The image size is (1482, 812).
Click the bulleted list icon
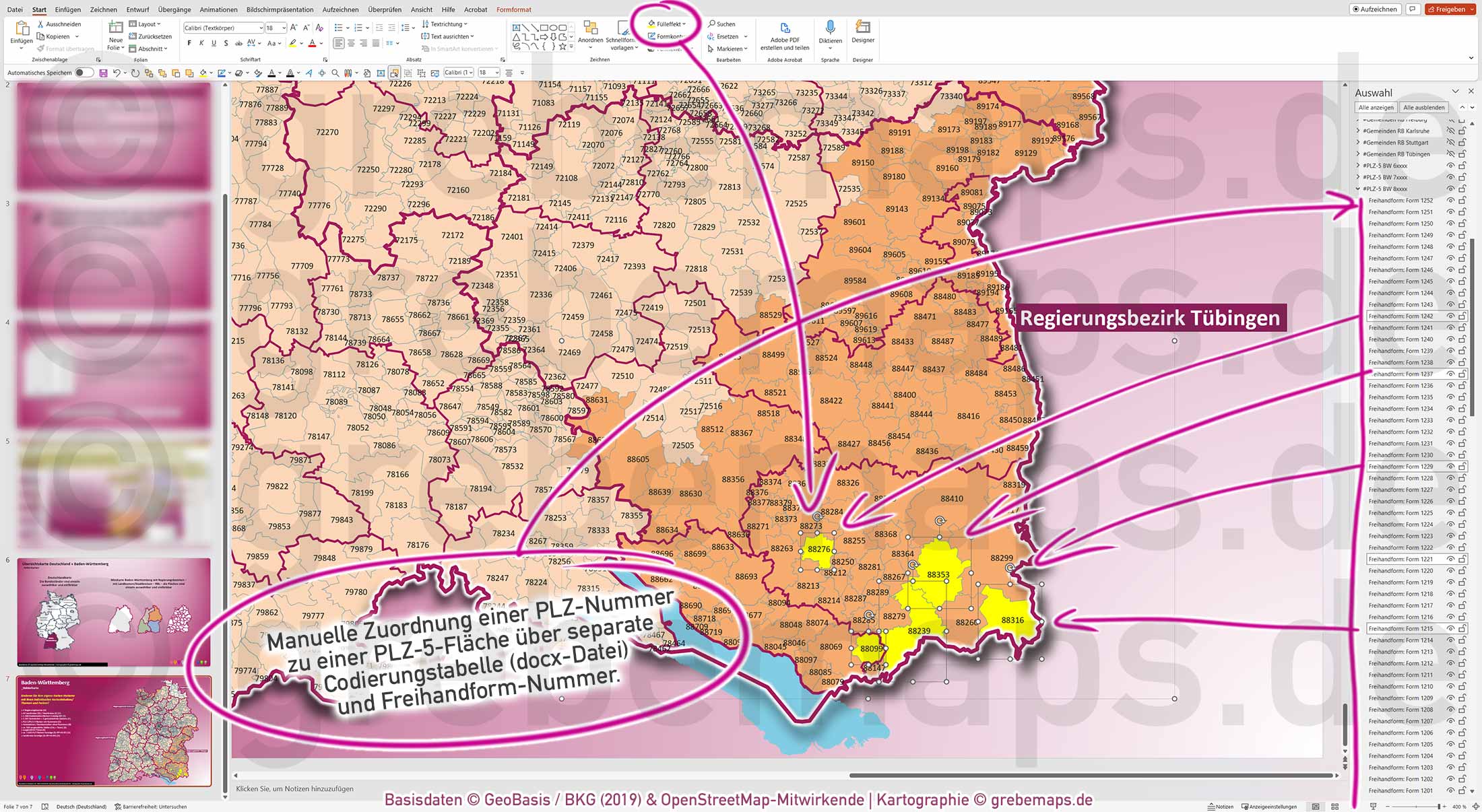coord(338,28)
